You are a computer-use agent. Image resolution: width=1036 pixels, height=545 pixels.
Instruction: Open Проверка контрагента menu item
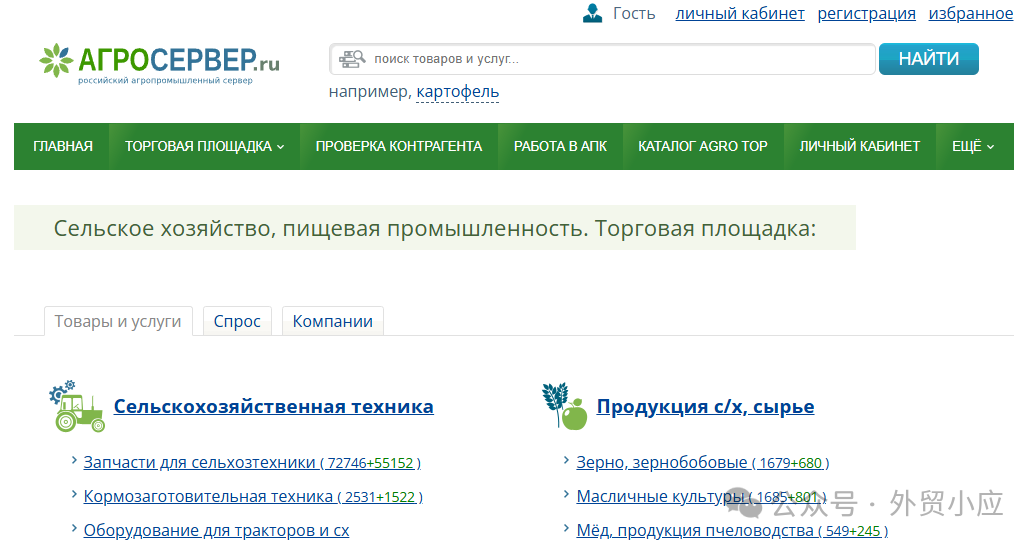pos(398,146)
